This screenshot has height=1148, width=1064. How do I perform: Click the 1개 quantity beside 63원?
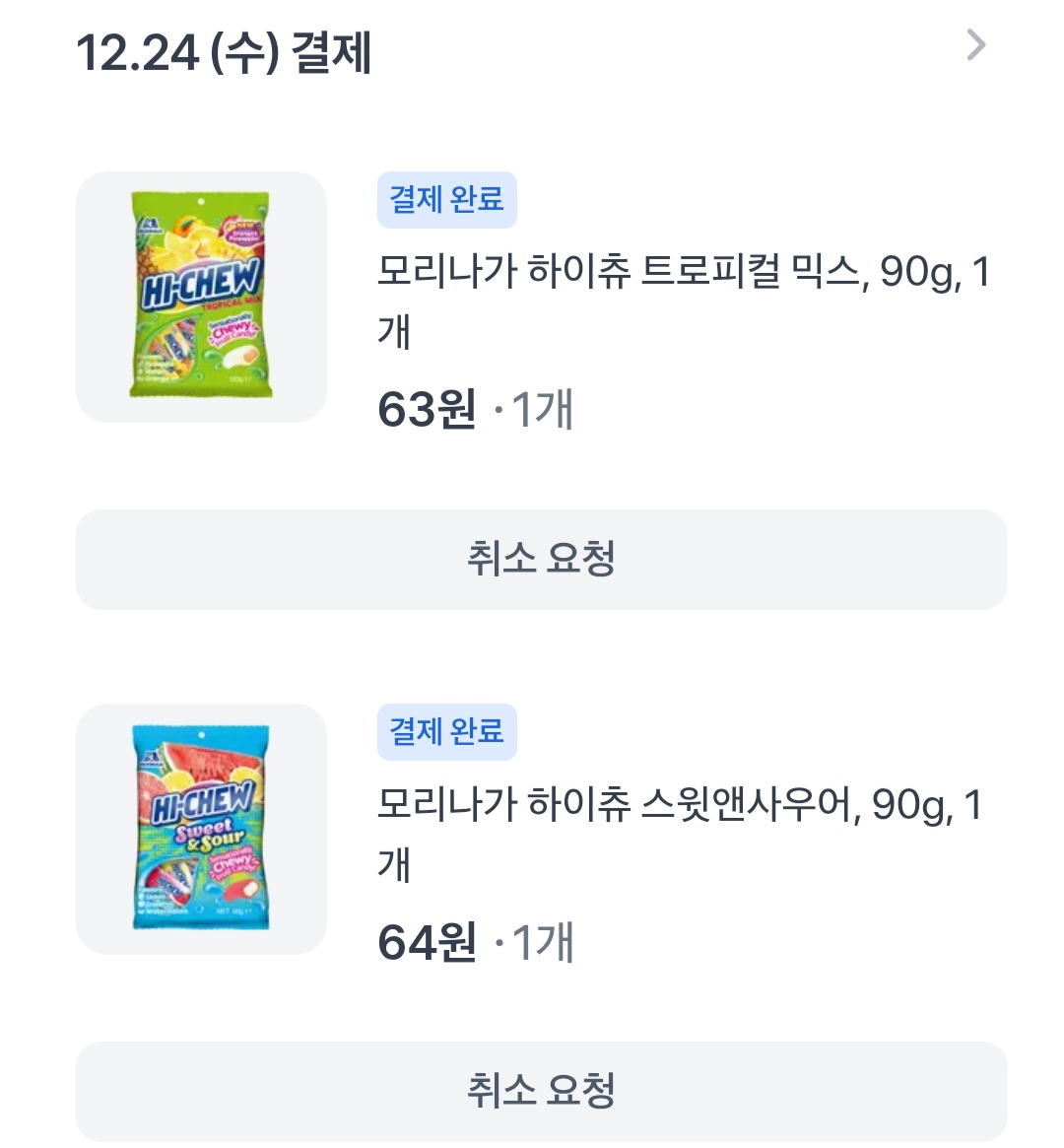pyautogui.click(x=542, y=410)
